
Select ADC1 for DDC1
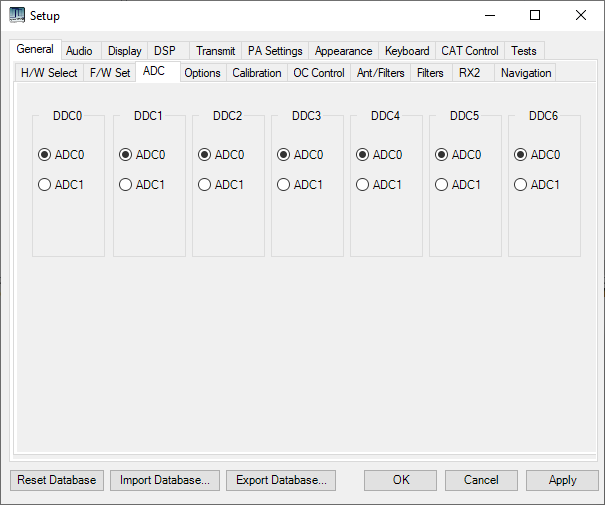(142, 184)
